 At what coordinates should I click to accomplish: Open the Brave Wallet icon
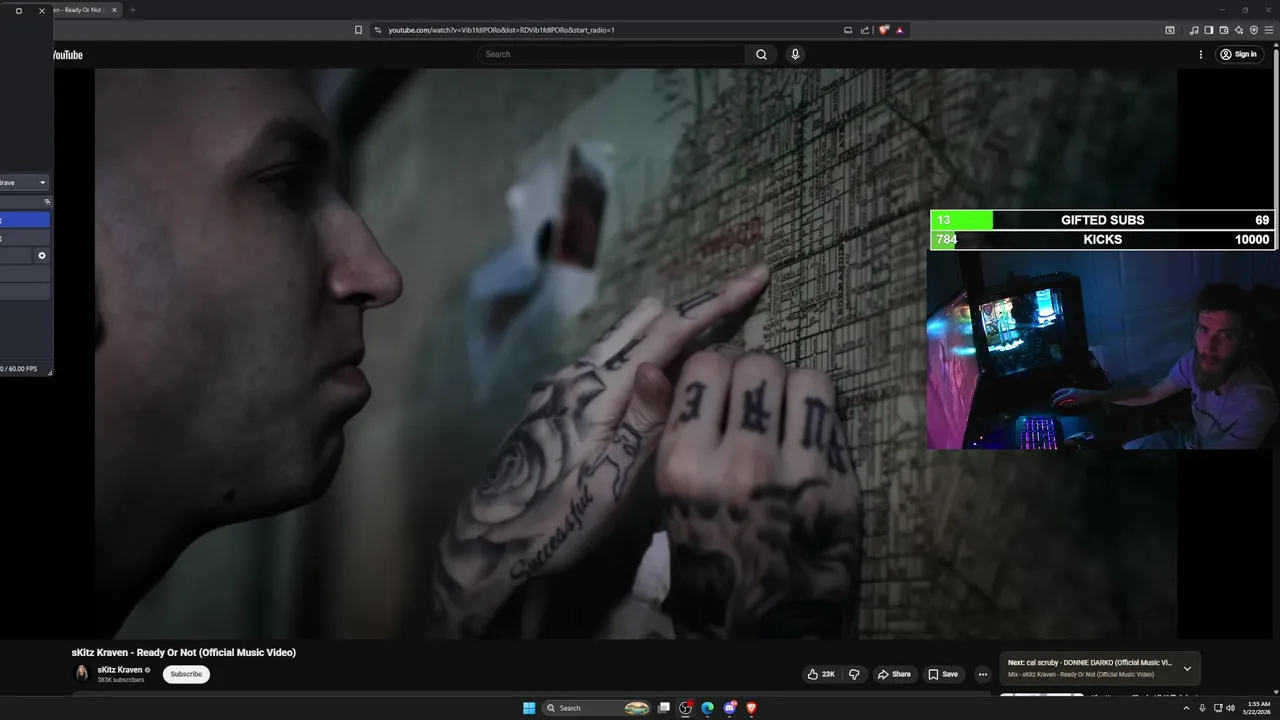pyautogui.click(x=1224, y=30)
